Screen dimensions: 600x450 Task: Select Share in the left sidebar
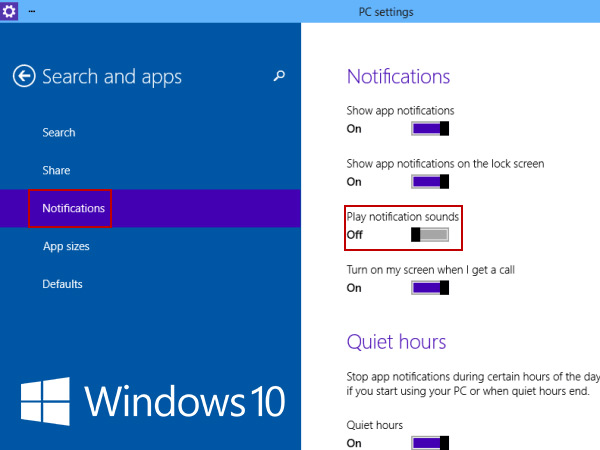[56, 171]
